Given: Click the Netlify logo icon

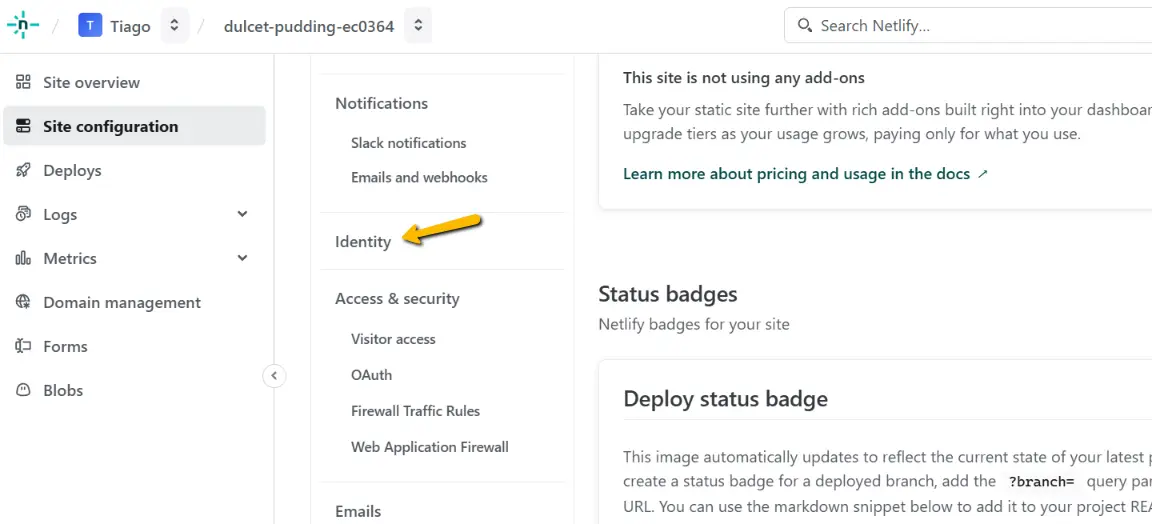Looking at the screenshot, I should [23, 26].
